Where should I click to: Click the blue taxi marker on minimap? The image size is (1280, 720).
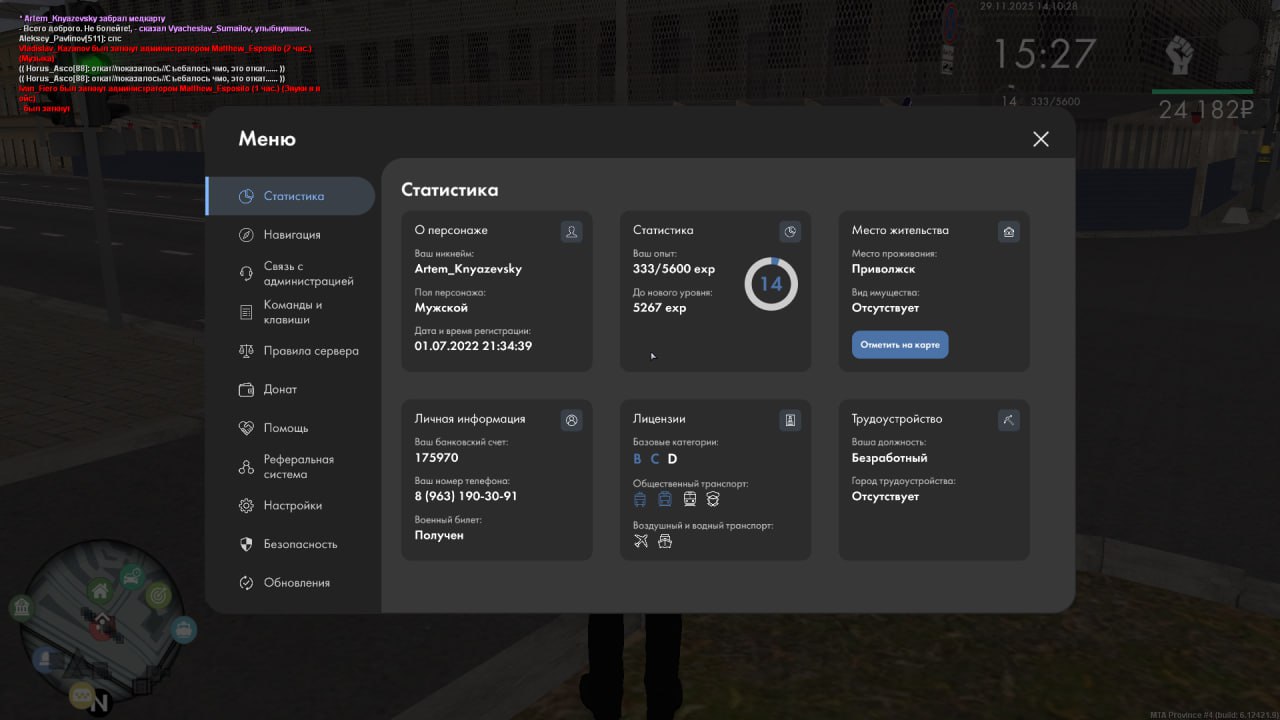click(184, 630)
